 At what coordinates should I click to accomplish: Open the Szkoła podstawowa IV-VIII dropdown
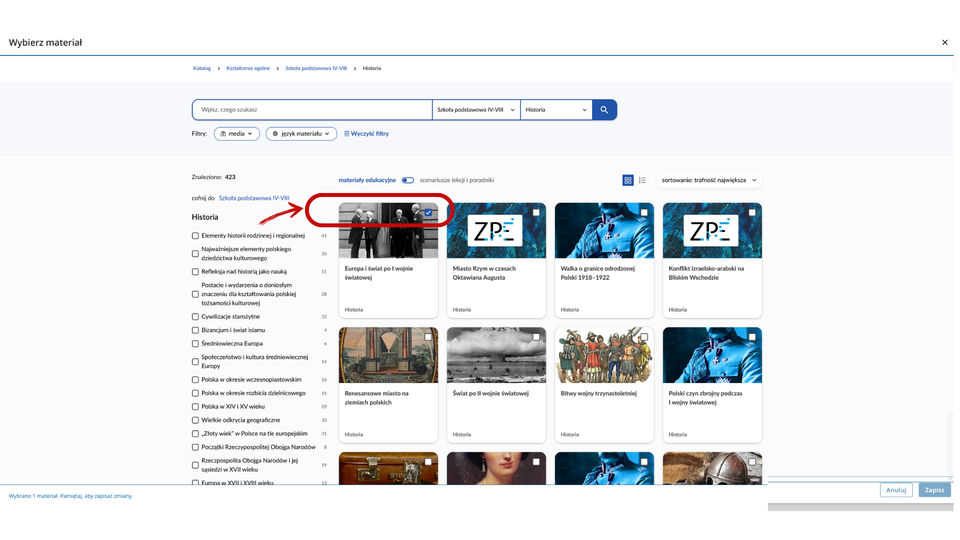click(x=476, y=110)
